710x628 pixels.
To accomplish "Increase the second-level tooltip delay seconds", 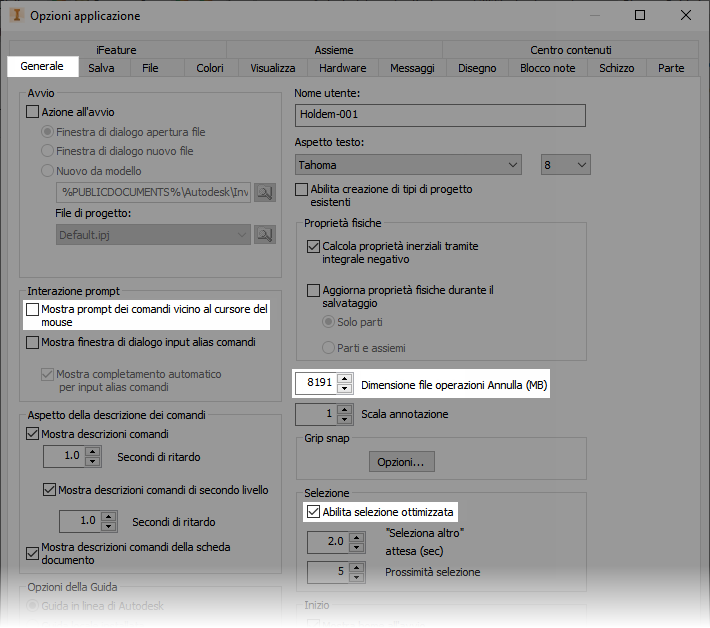I will [x=109, y=516].
